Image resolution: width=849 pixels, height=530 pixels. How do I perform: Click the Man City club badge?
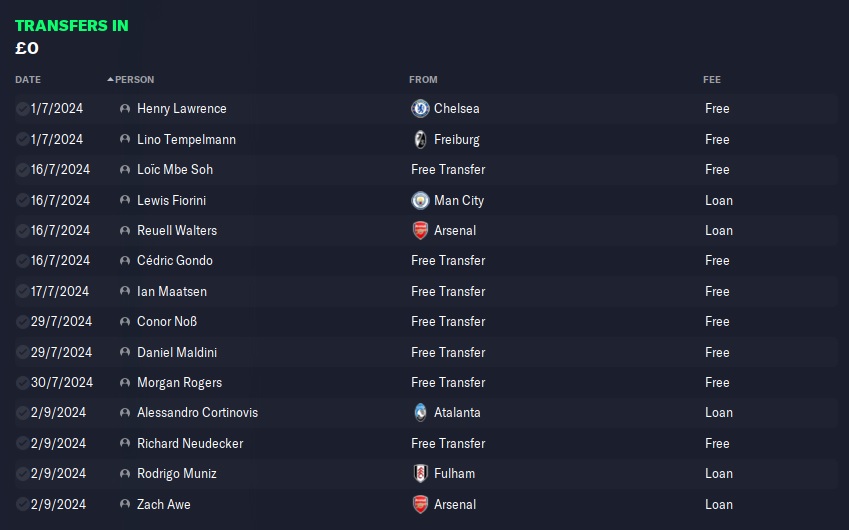click(x=420, y=200)
